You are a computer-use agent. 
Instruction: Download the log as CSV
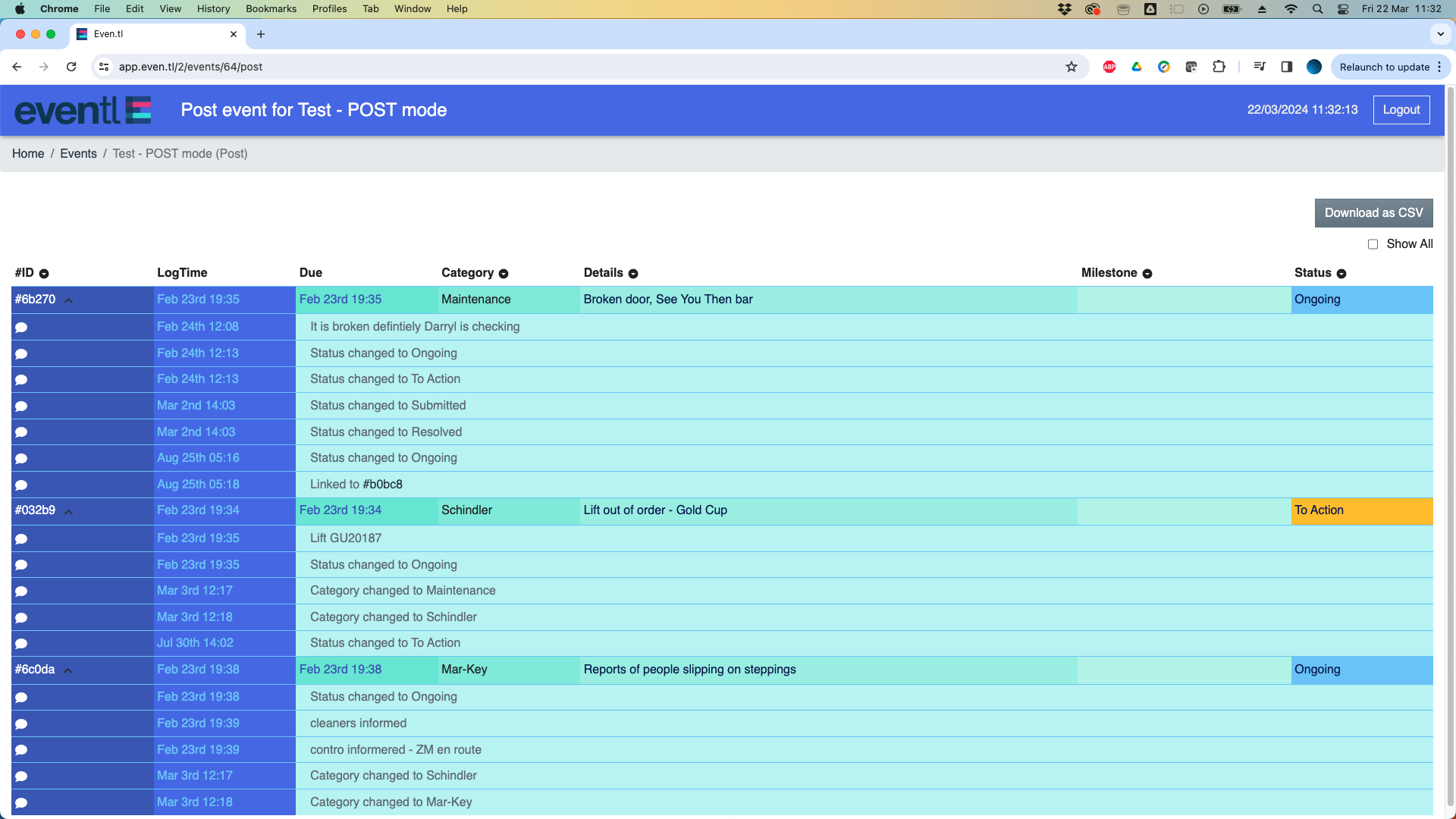[1373, 213]
